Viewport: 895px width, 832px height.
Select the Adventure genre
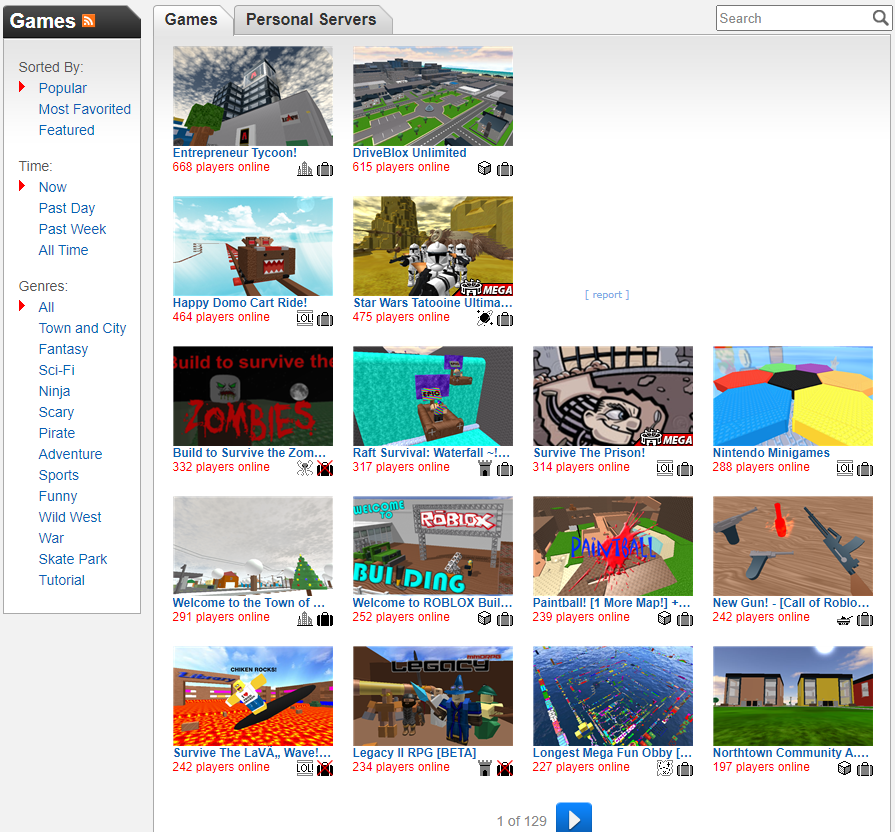70,454
